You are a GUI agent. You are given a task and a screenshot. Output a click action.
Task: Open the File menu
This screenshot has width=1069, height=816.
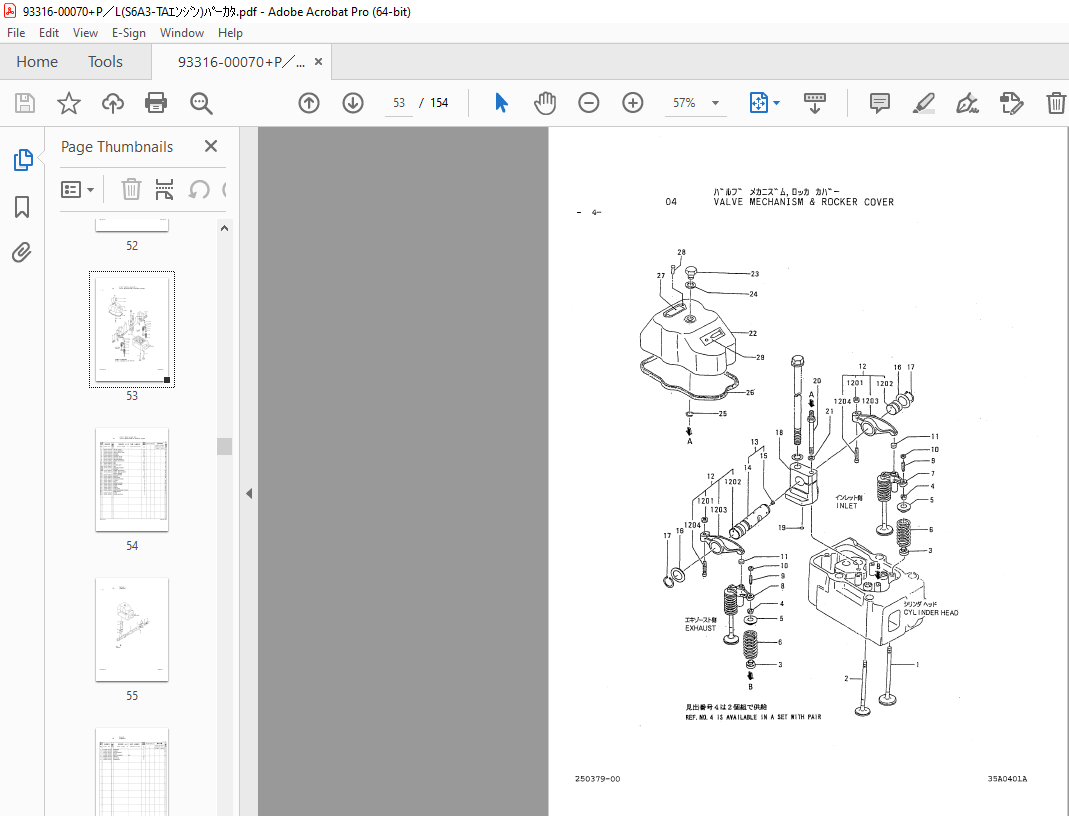click(x=16, y=33)
